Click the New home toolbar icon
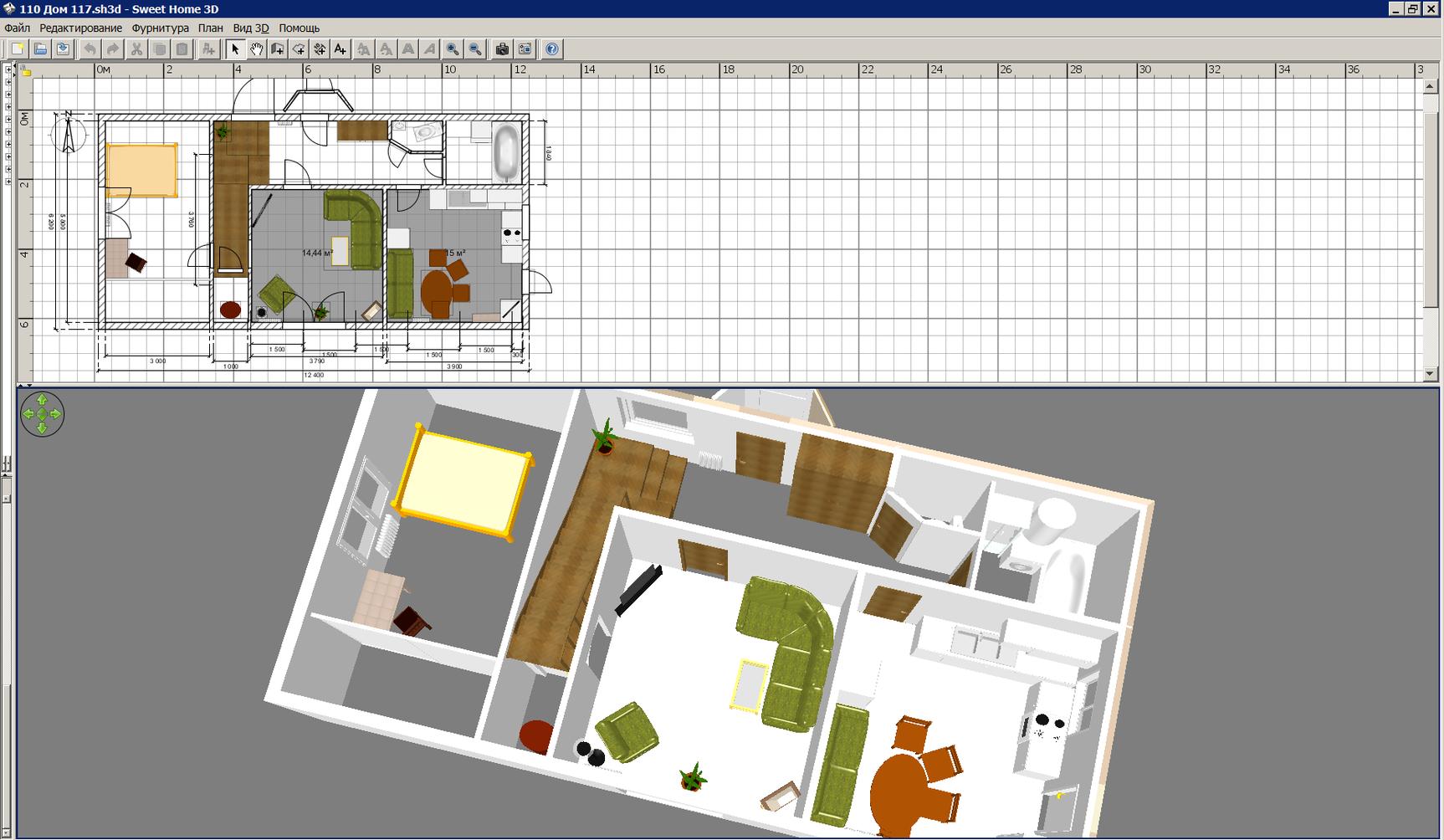 point(18,49)
